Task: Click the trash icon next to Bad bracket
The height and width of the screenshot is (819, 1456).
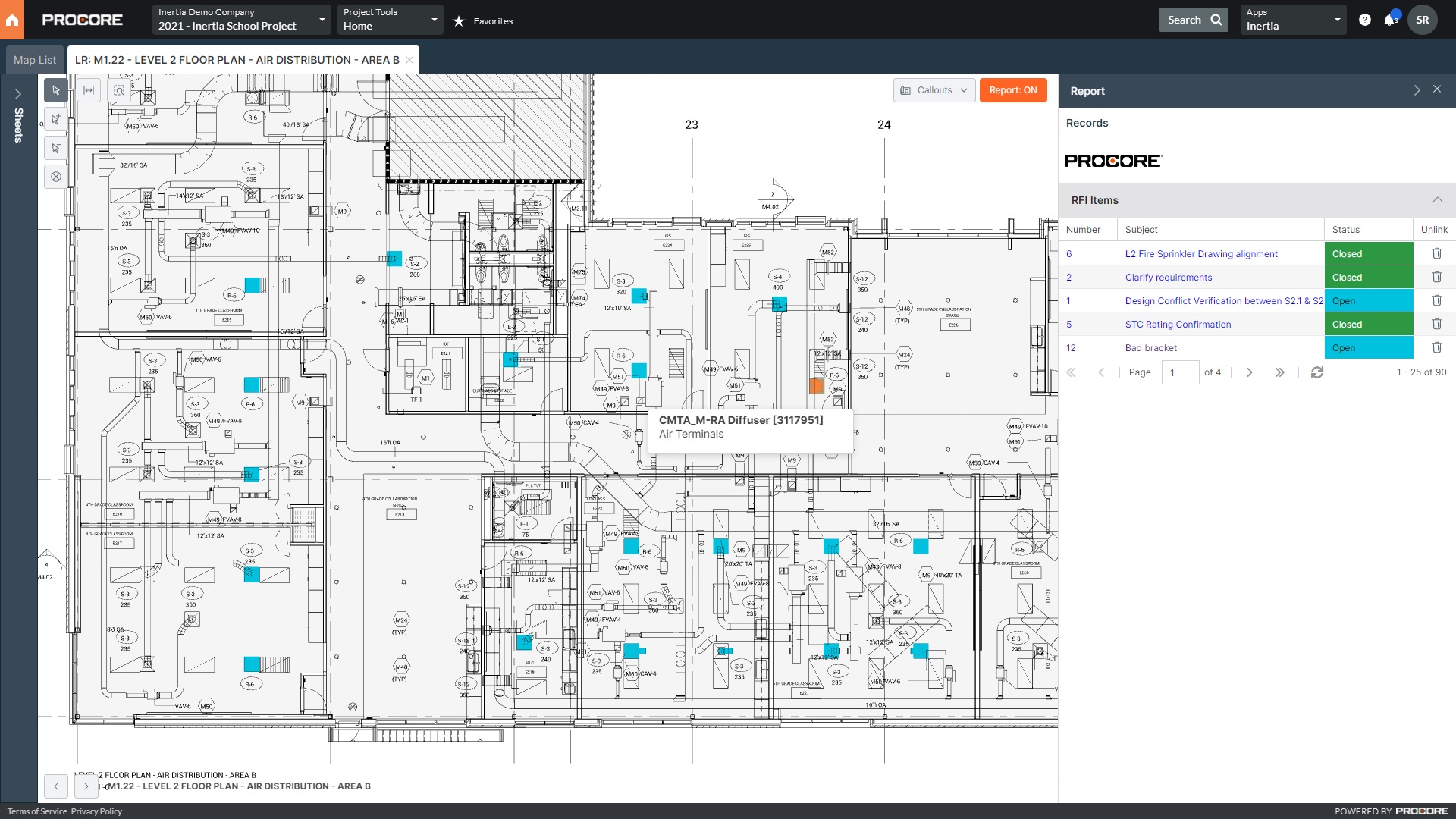Action: (x=1437, y=347)
